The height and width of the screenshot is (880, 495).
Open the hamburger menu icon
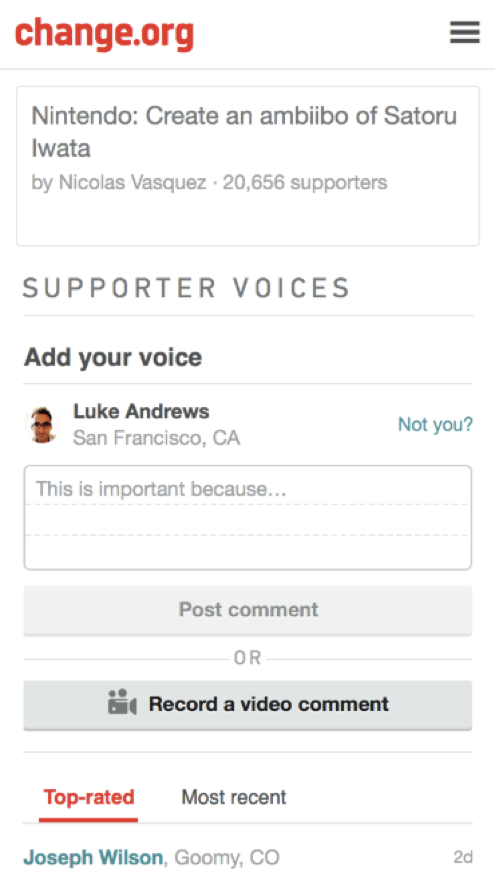coord(465,33)
